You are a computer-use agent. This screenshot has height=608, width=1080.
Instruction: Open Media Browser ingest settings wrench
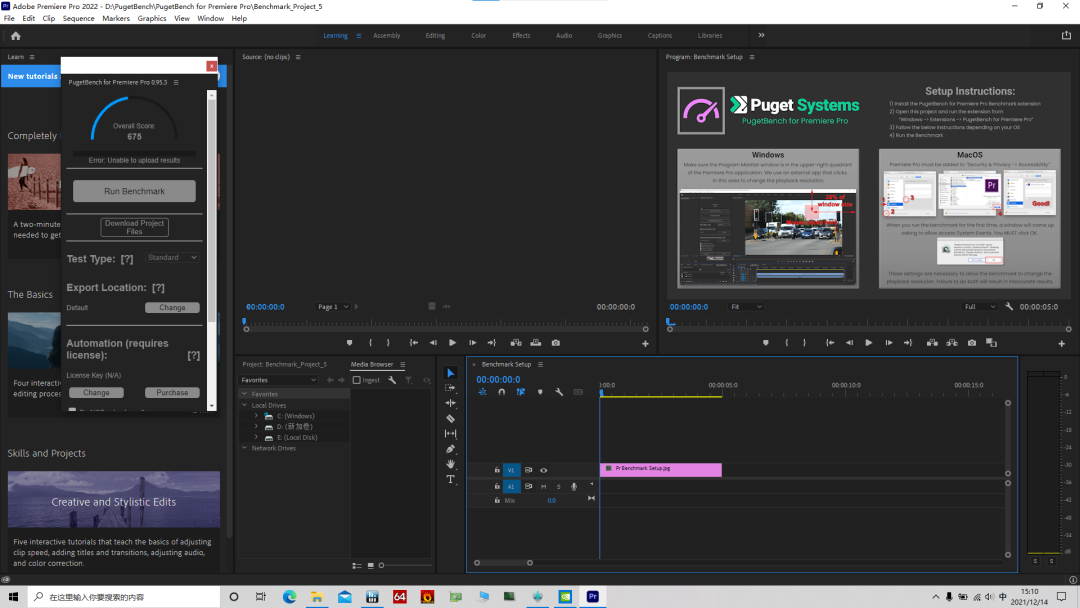point(392,380)
